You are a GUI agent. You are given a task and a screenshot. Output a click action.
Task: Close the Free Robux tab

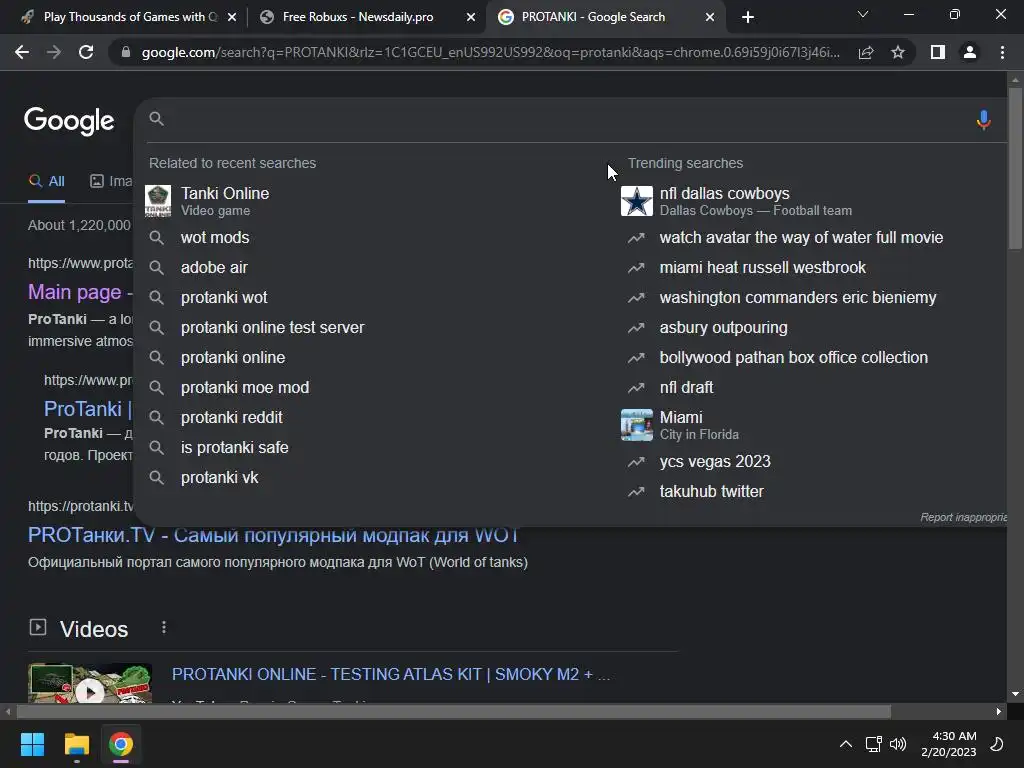pos(471,17)
